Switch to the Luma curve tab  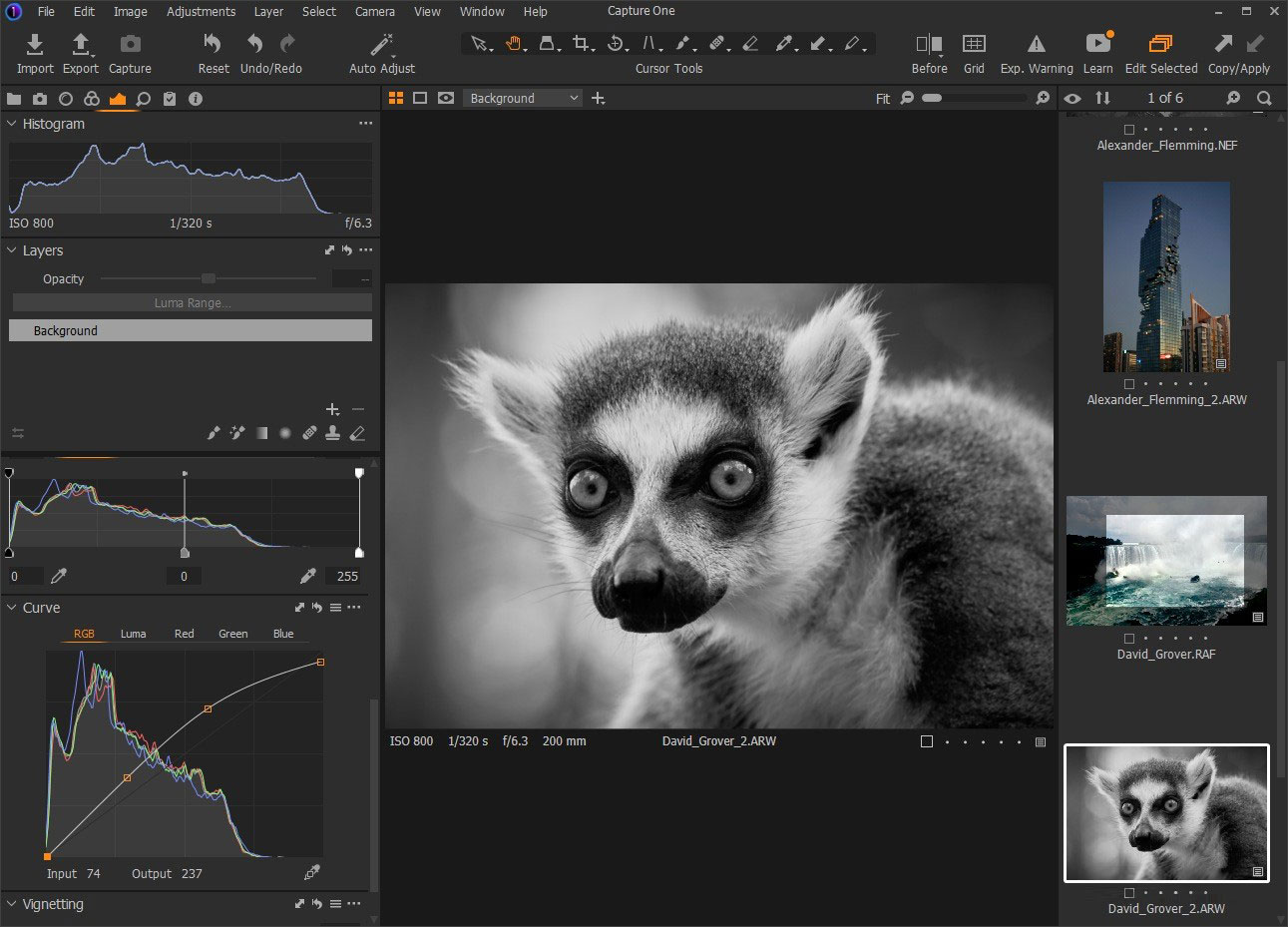(133, 634)
